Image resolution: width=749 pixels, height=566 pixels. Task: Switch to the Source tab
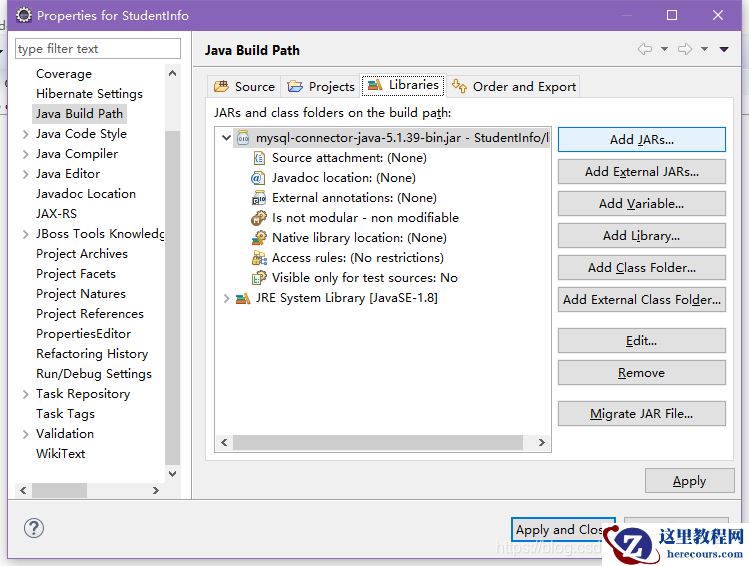click(x=245, y=86)
